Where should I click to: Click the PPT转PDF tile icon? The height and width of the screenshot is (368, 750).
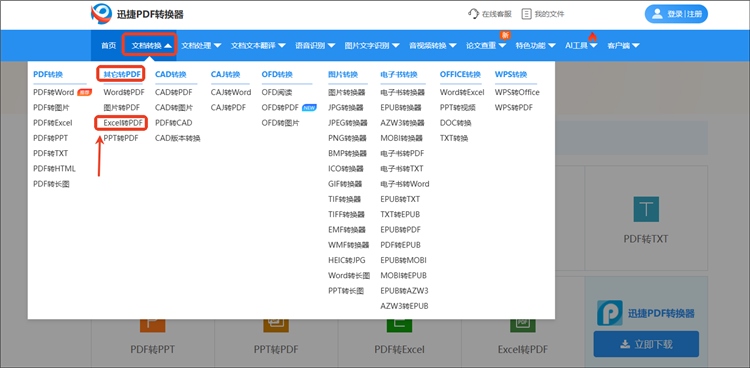[x=276, y=326]
